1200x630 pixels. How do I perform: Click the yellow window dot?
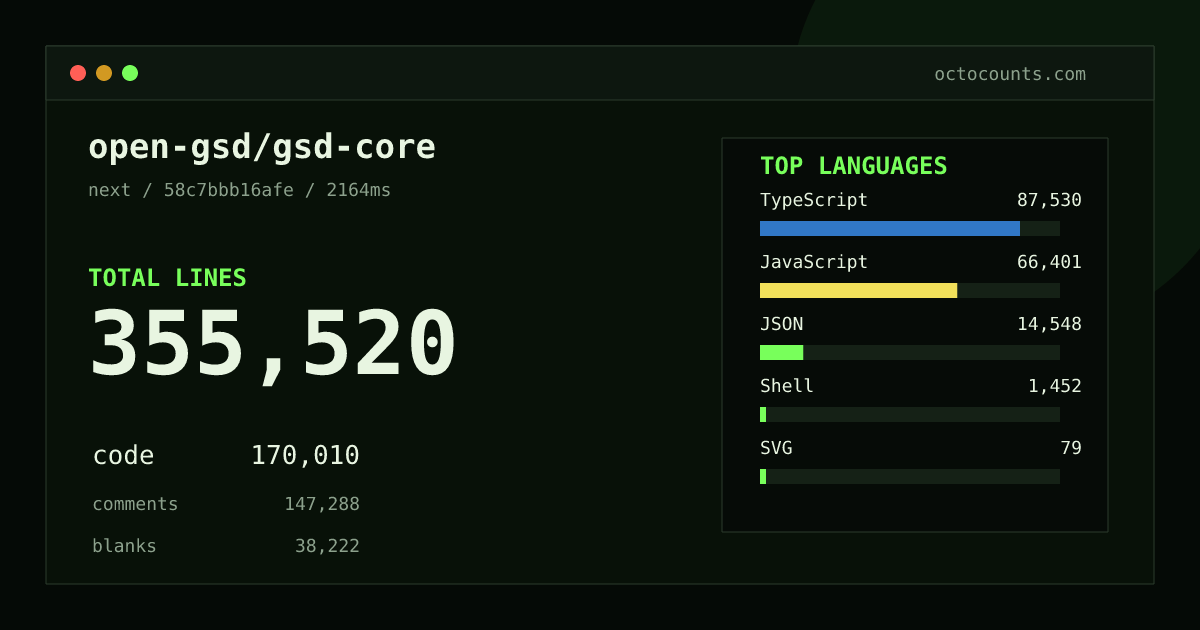104,73
